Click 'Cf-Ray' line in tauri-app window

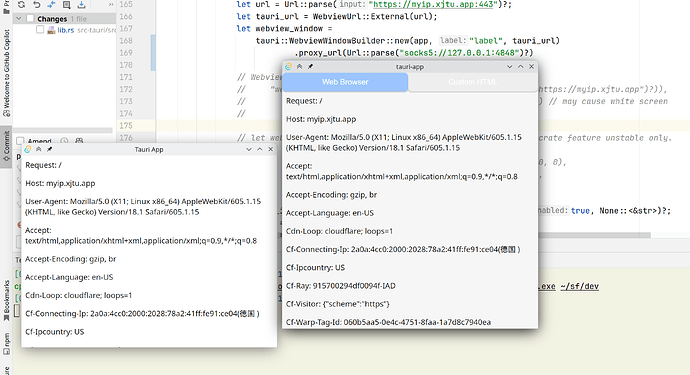341,286
